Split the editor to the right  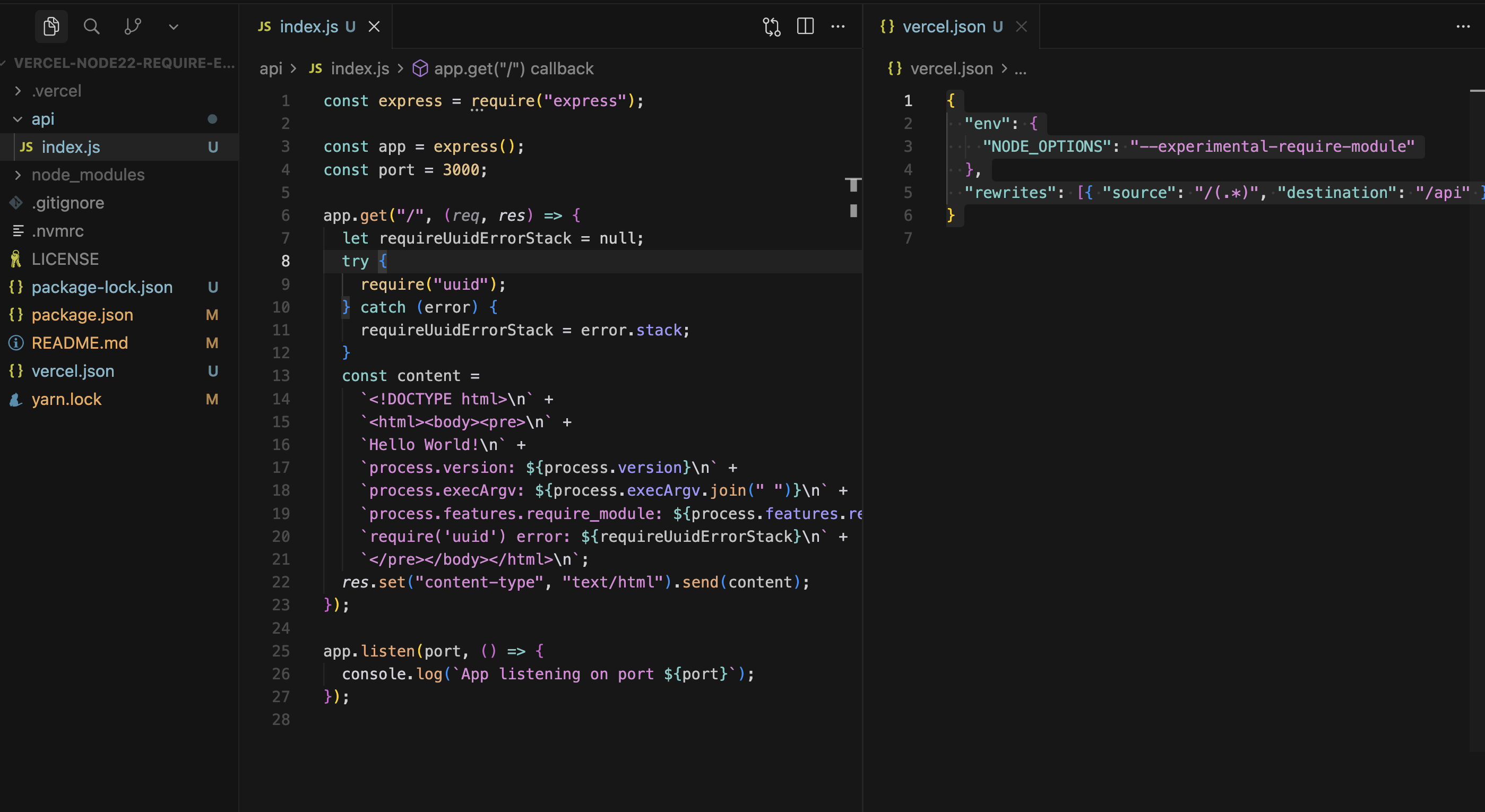coord(805,27)
